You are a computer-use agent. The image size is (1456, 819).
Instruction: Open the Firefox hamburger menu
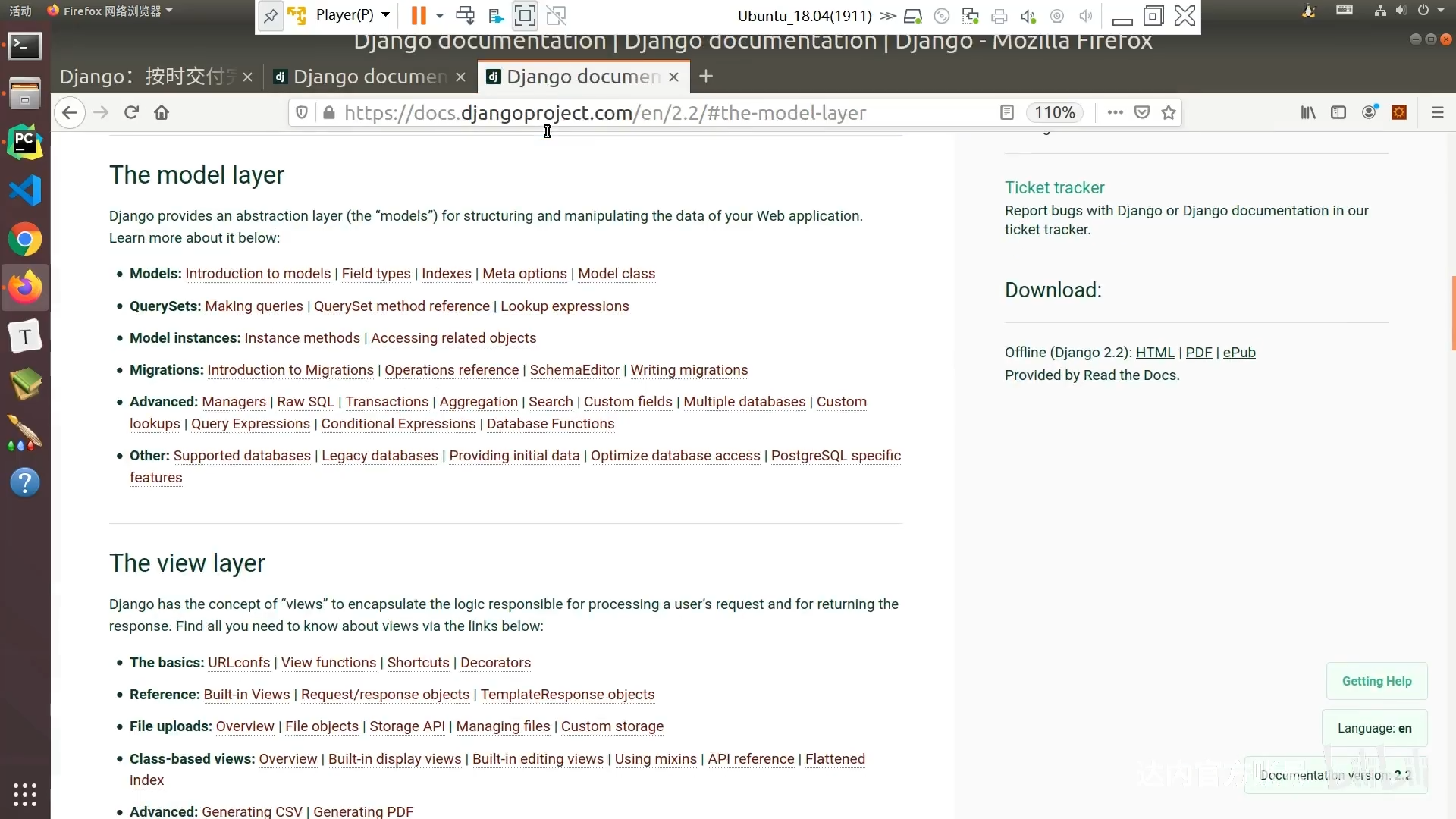pyautogui.click(x=1437, y=112)
